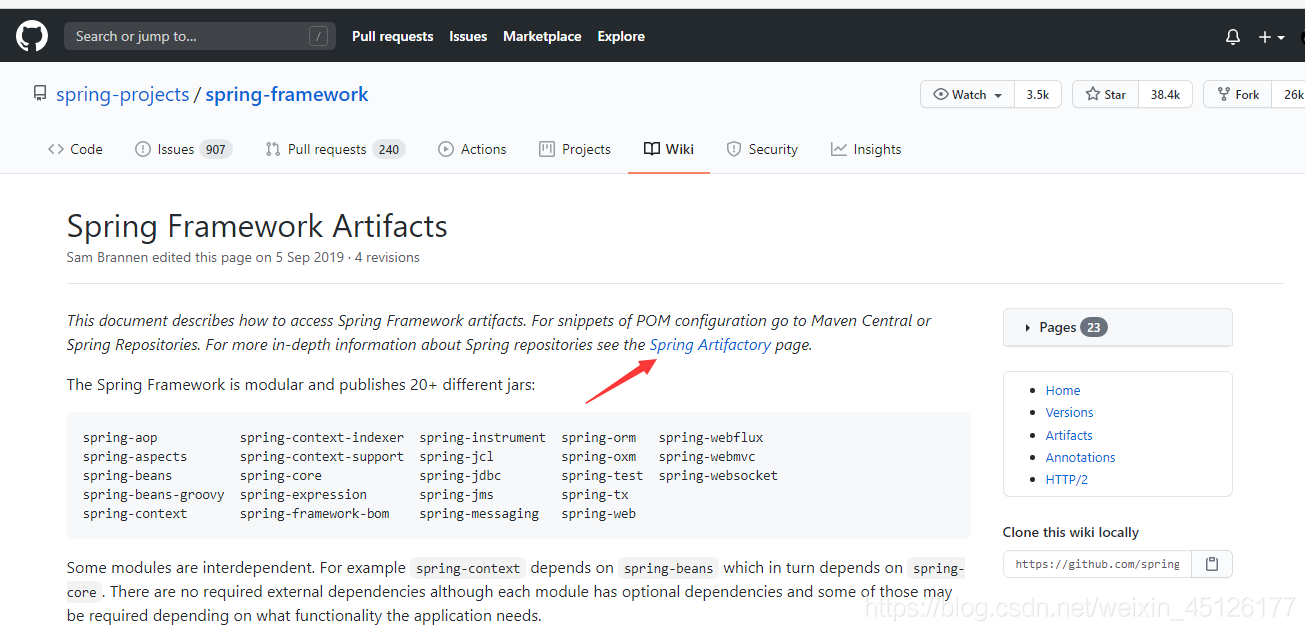Click the Clone this wiki locally heading
The image size is (1305, 631).
(1071, 532)
